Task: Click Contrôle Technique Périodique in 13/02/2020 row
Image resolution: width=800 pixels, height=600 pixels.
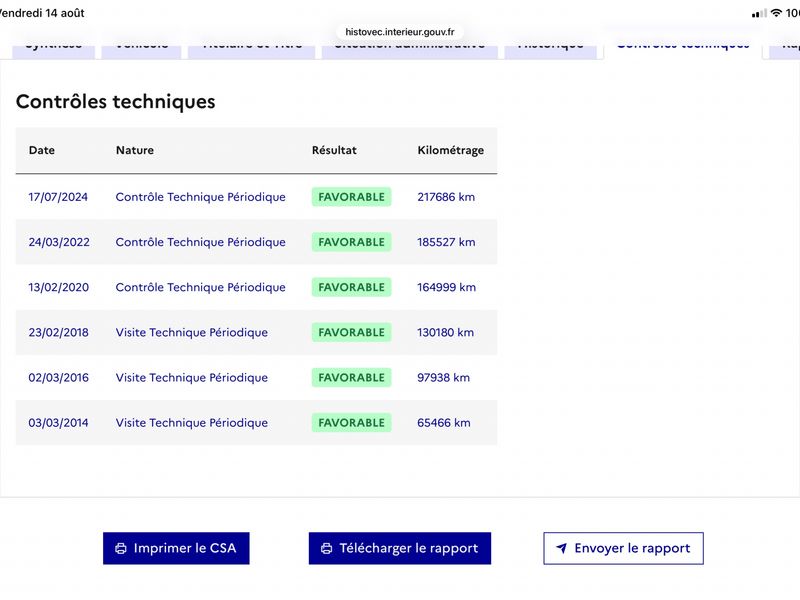Action: tap(201, 287)
